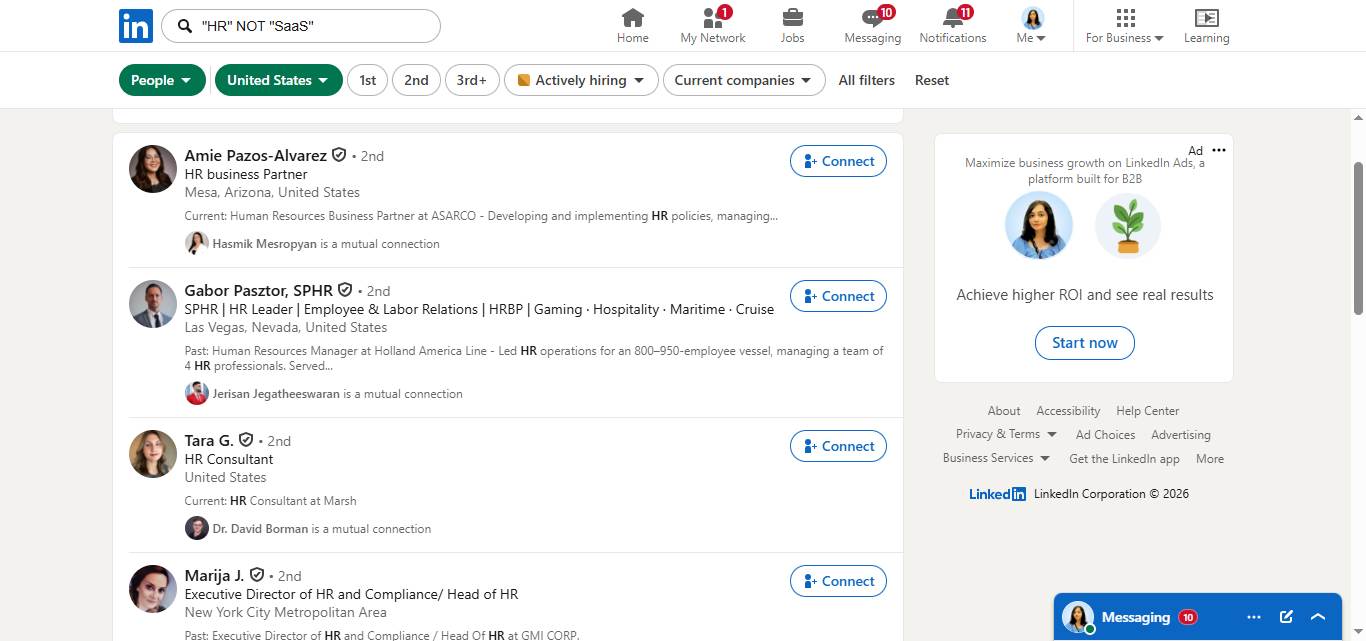Click the search magnifier icon

[184, 26]
